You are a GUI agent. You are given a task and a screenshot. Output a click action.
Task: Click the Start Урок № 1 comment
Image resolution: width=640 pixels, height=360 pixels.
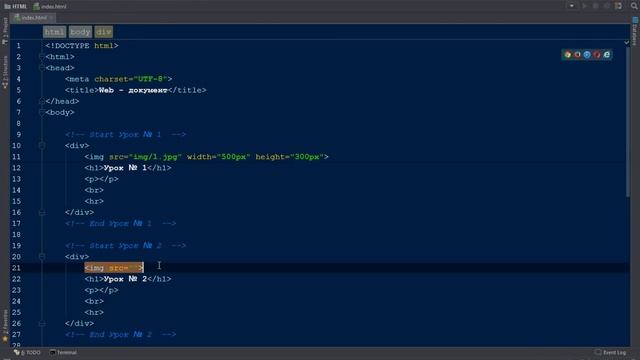coord(125,134)
